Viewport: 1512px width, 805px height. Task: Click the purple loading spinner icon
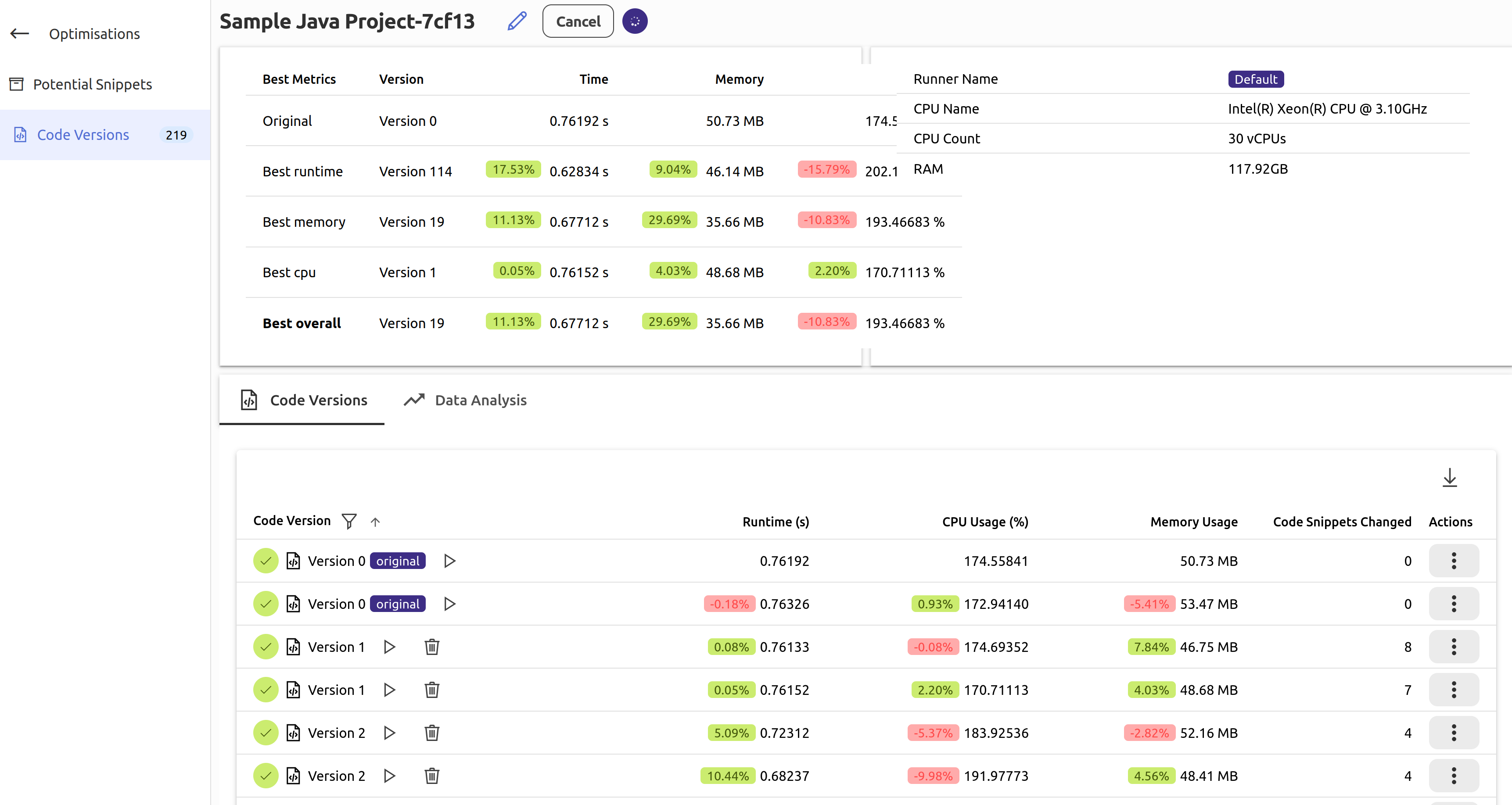(x=635, y=21)
